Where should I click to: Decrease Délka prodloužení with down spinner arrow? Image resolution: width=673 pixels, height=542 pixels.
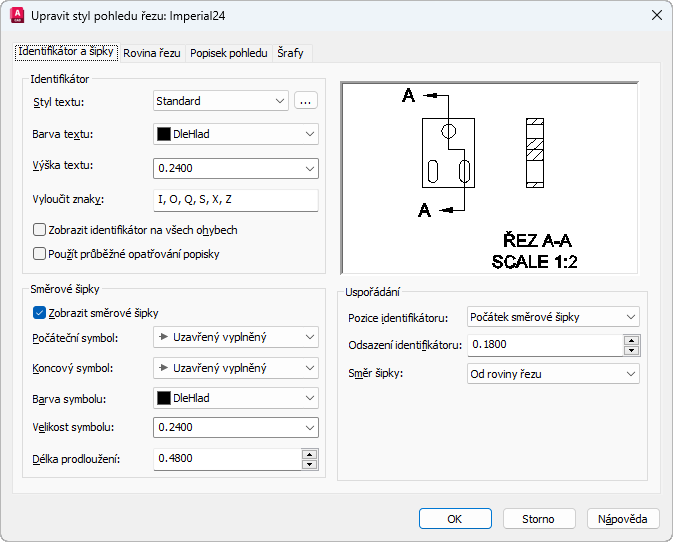point(309,464)
